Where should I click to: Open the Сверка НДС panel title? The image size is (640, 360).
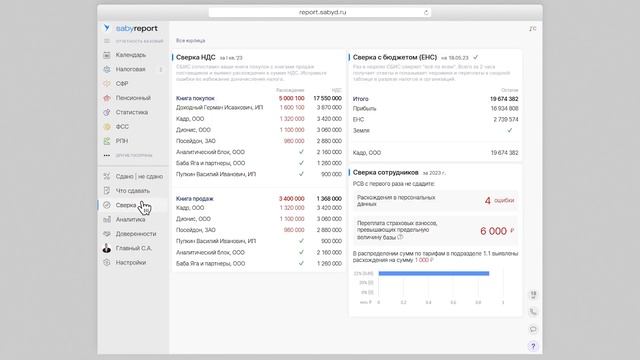pos(196,58)
